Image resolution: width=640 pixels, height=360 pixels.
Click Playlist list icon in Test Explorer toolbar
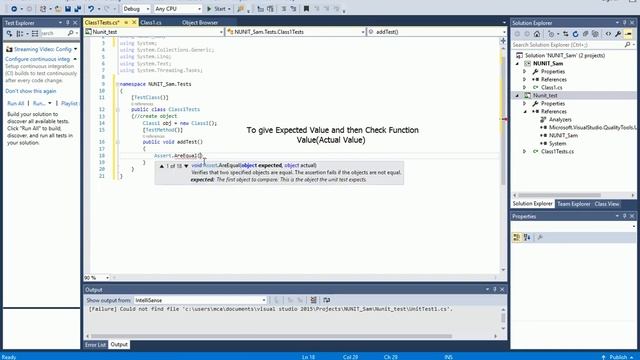pyautogui.click(x=35, y=33)
